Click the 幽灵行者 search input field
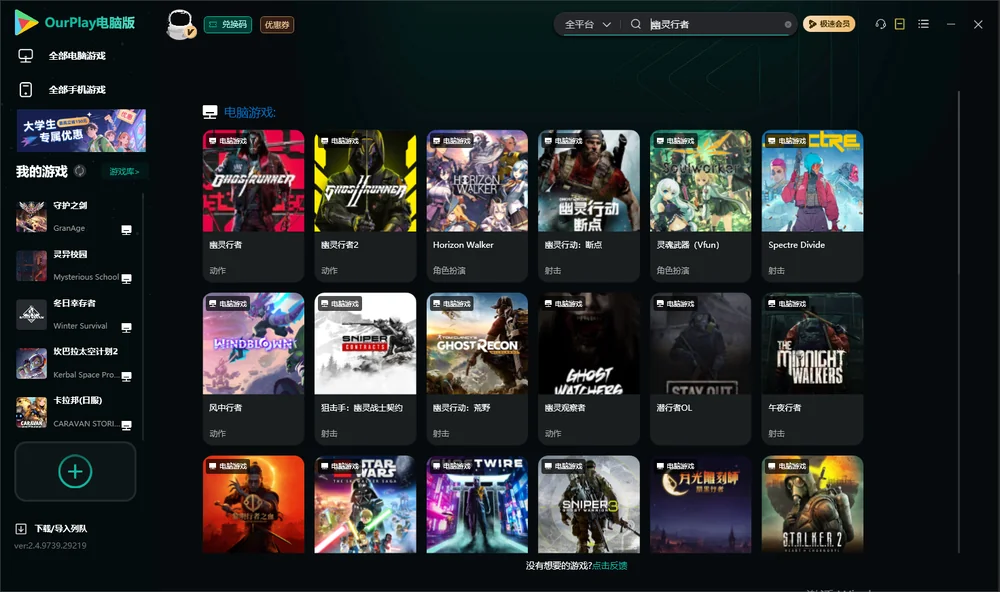The image size is (1000, 592). (714, 24)
